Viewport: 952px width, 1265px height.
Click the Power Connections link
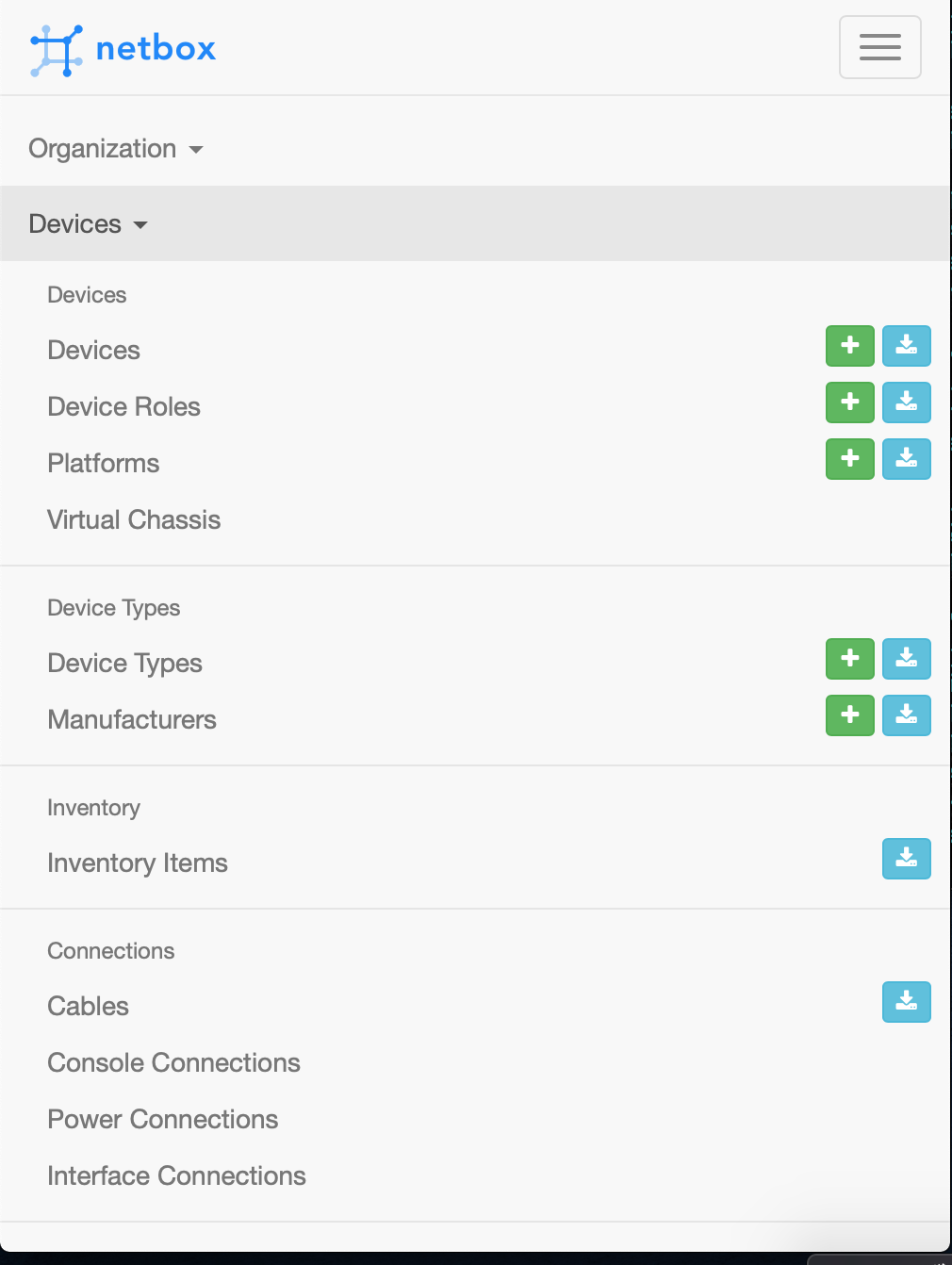pos(162,1119)
